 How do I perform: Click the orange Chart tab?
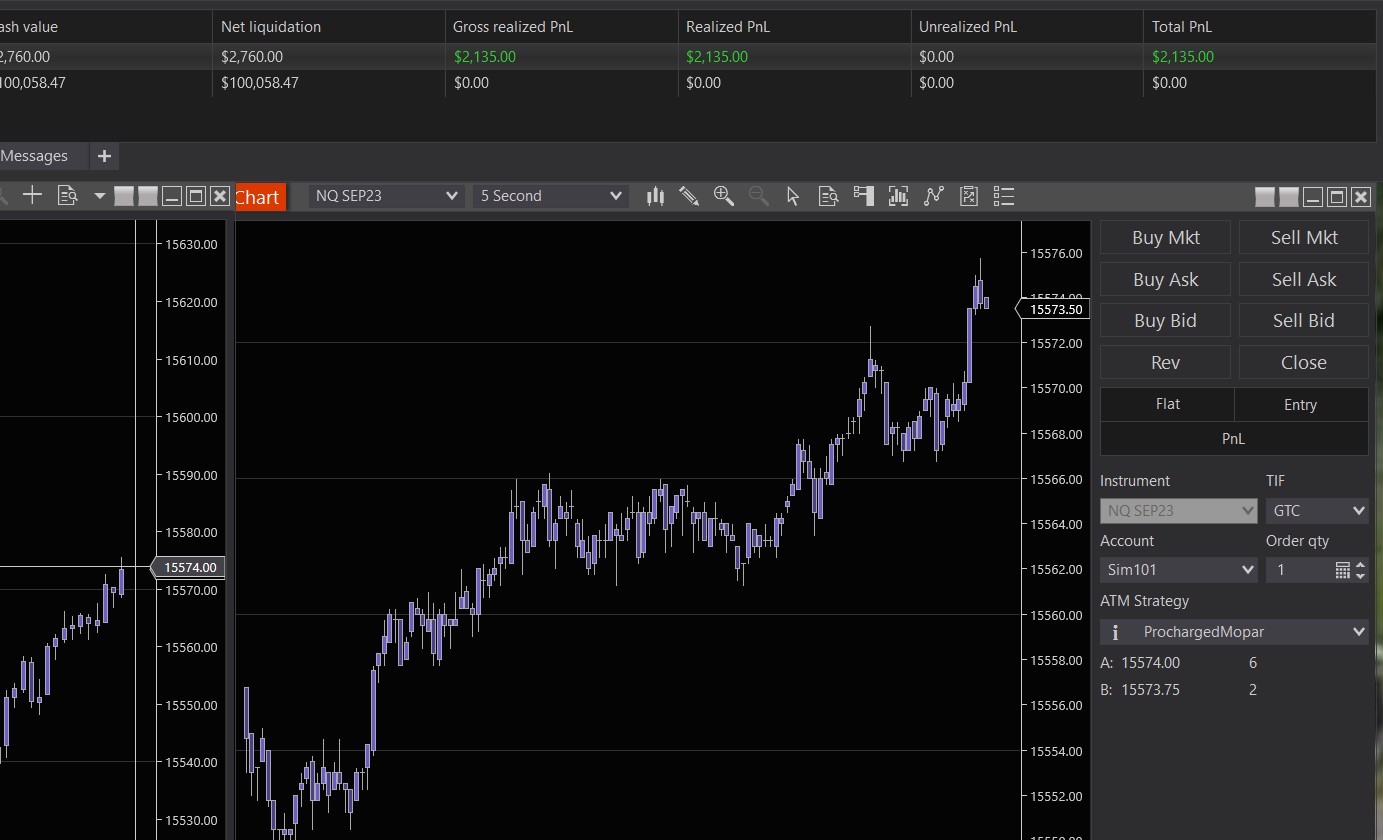tap(258, 197)
